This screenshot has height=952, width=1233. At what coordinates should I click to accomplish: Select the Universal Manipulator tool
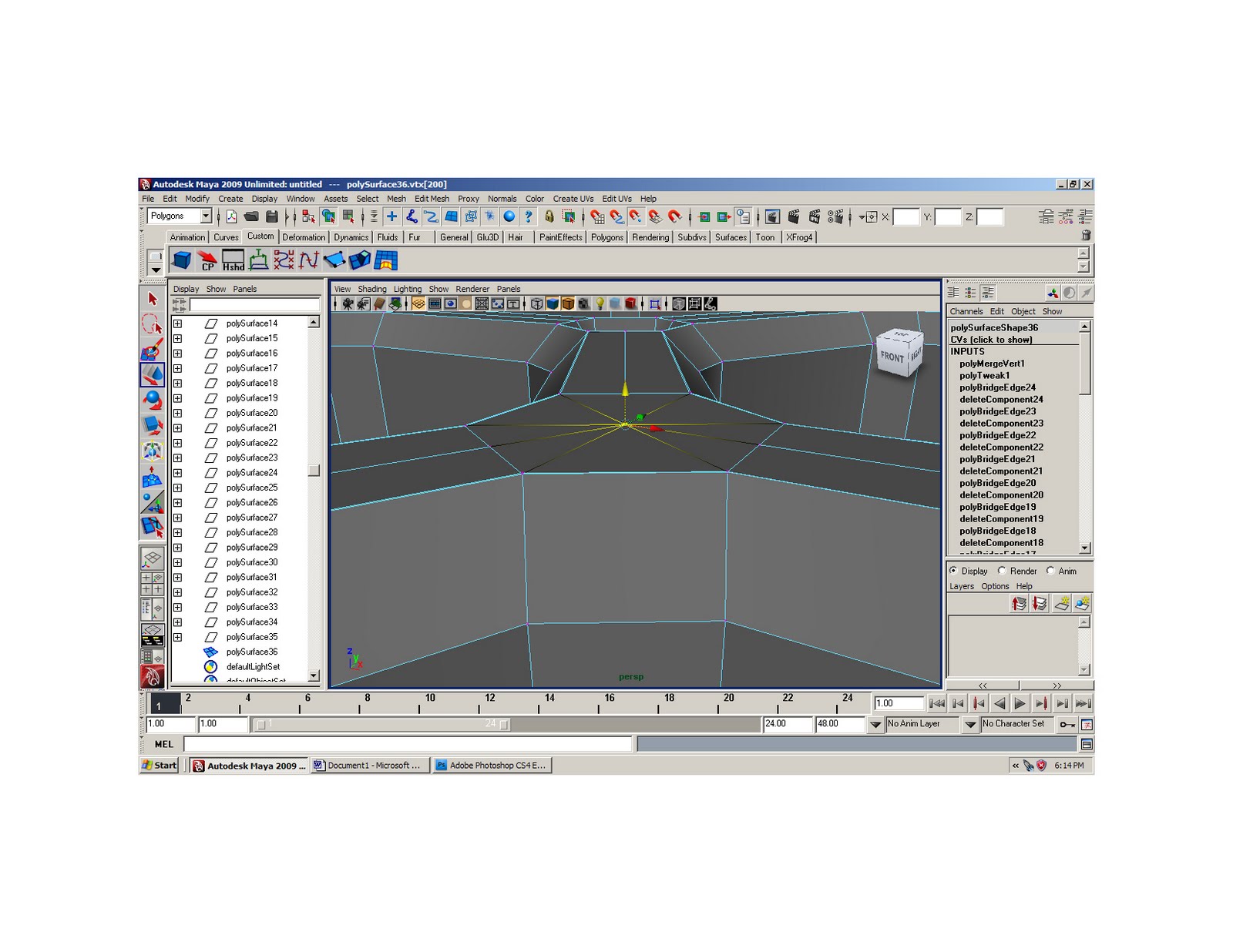pos(152,451)
